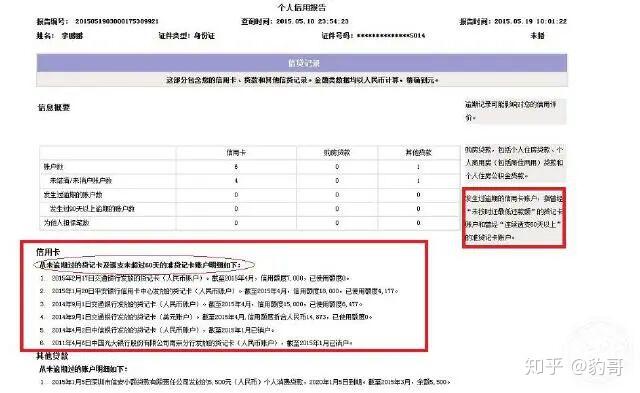Screen dimensions: 640x393
Task: Click the 查询时间 timestamp in header
Action: 312,21
